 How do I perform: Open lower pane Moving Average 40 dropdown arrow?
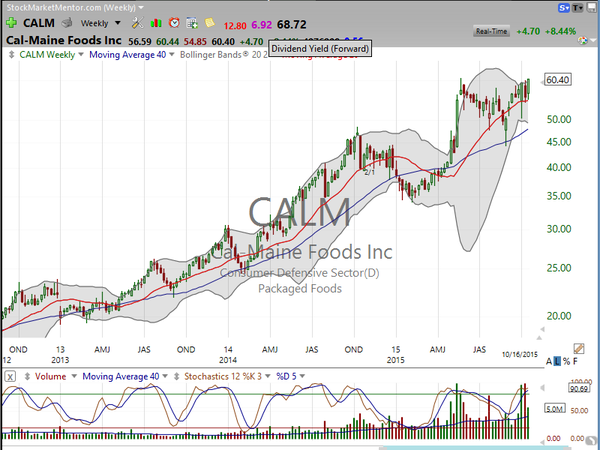[x=165, y=376]
